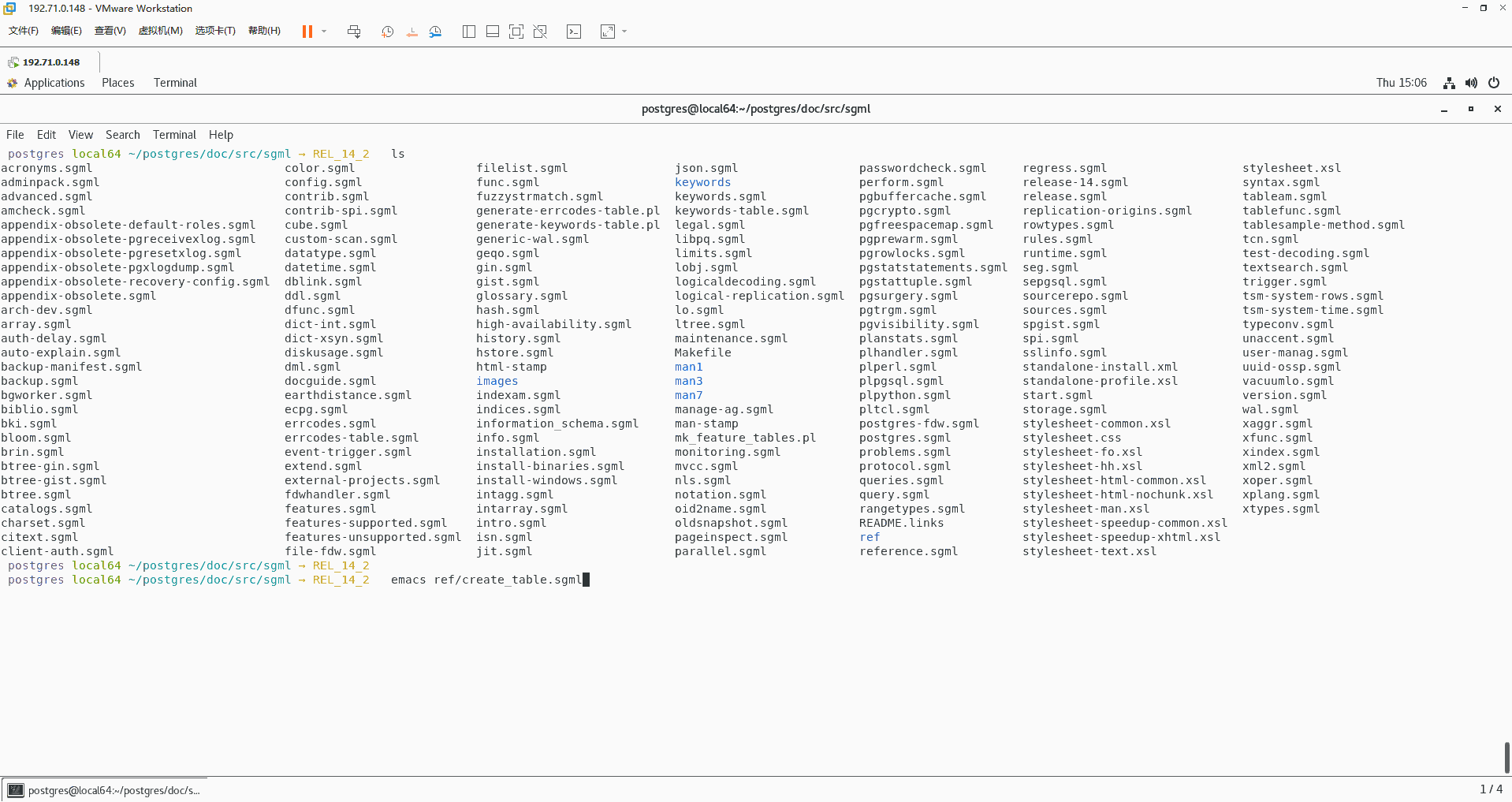Click the images directory entry
The image size is (1512, 802).
pos(497,381)
